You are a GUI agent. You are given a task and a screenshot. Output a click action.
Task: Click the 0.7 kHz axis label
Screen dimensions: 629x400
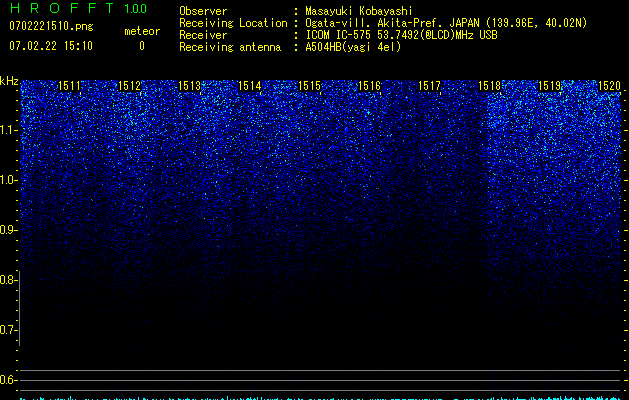coord(7,330)
